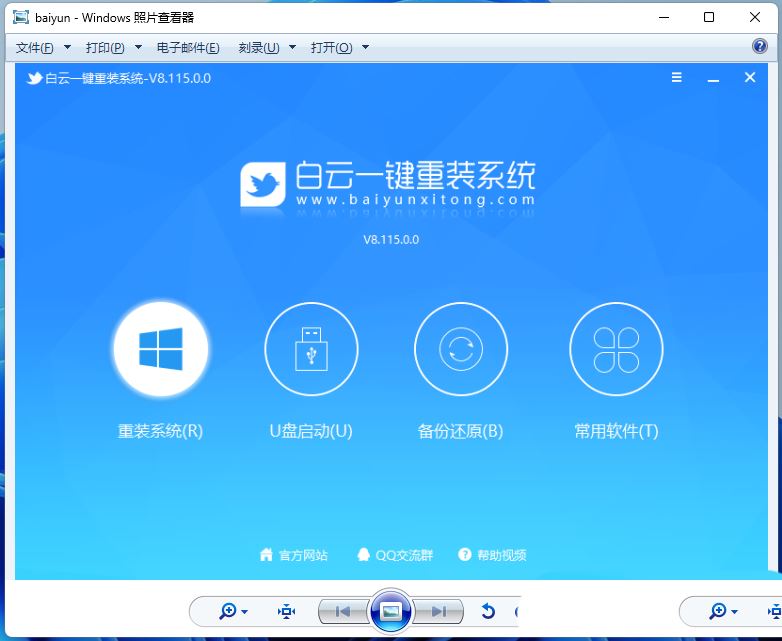Click the white bird Baiyun logo
The height and width of the screenshot is (641, 782).
coord(265,184)
